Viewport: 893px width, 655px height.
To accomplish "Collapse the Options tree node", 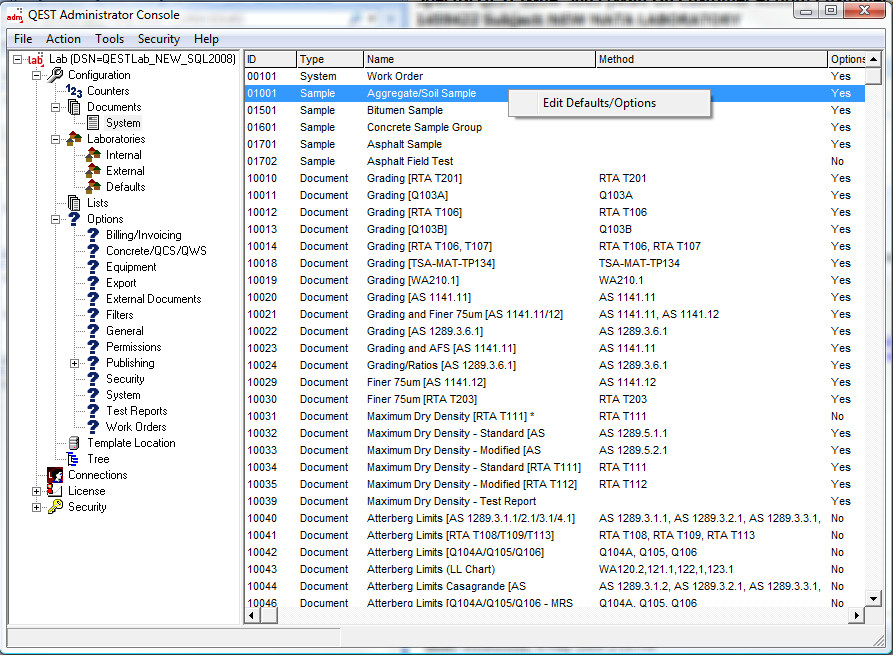I will [56, 219].
